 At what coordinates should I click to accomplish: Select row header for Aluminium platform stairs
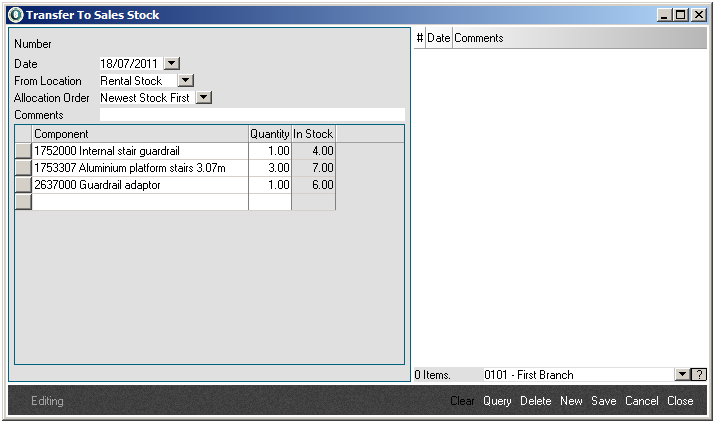click(23, 168)
